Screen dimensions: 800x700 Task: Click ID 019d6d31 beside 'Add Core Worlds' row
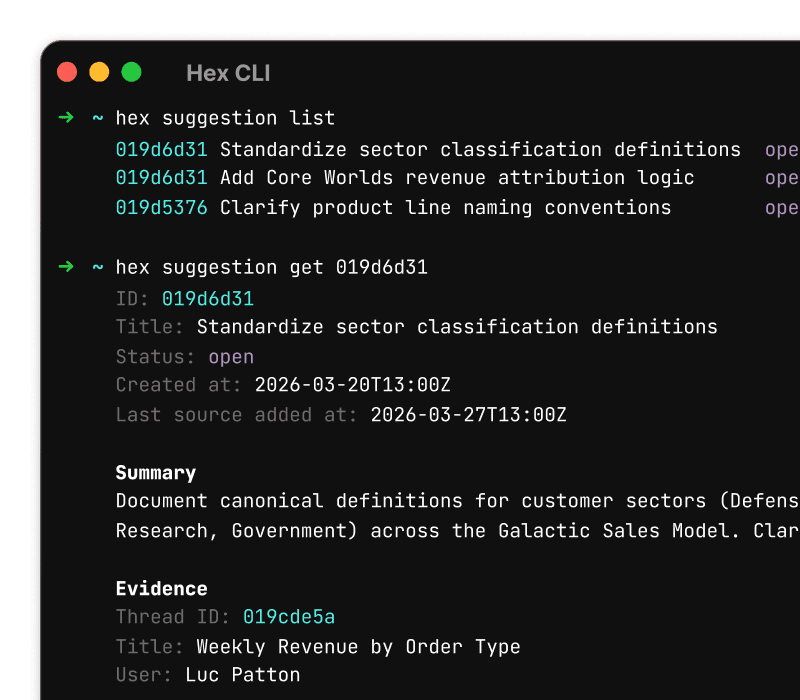tap(161, 178)
